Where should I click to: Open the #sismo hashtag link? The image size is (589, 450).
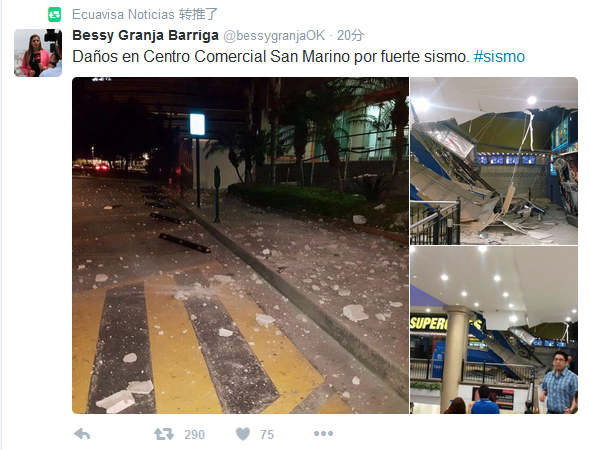(x=499, y=57)
